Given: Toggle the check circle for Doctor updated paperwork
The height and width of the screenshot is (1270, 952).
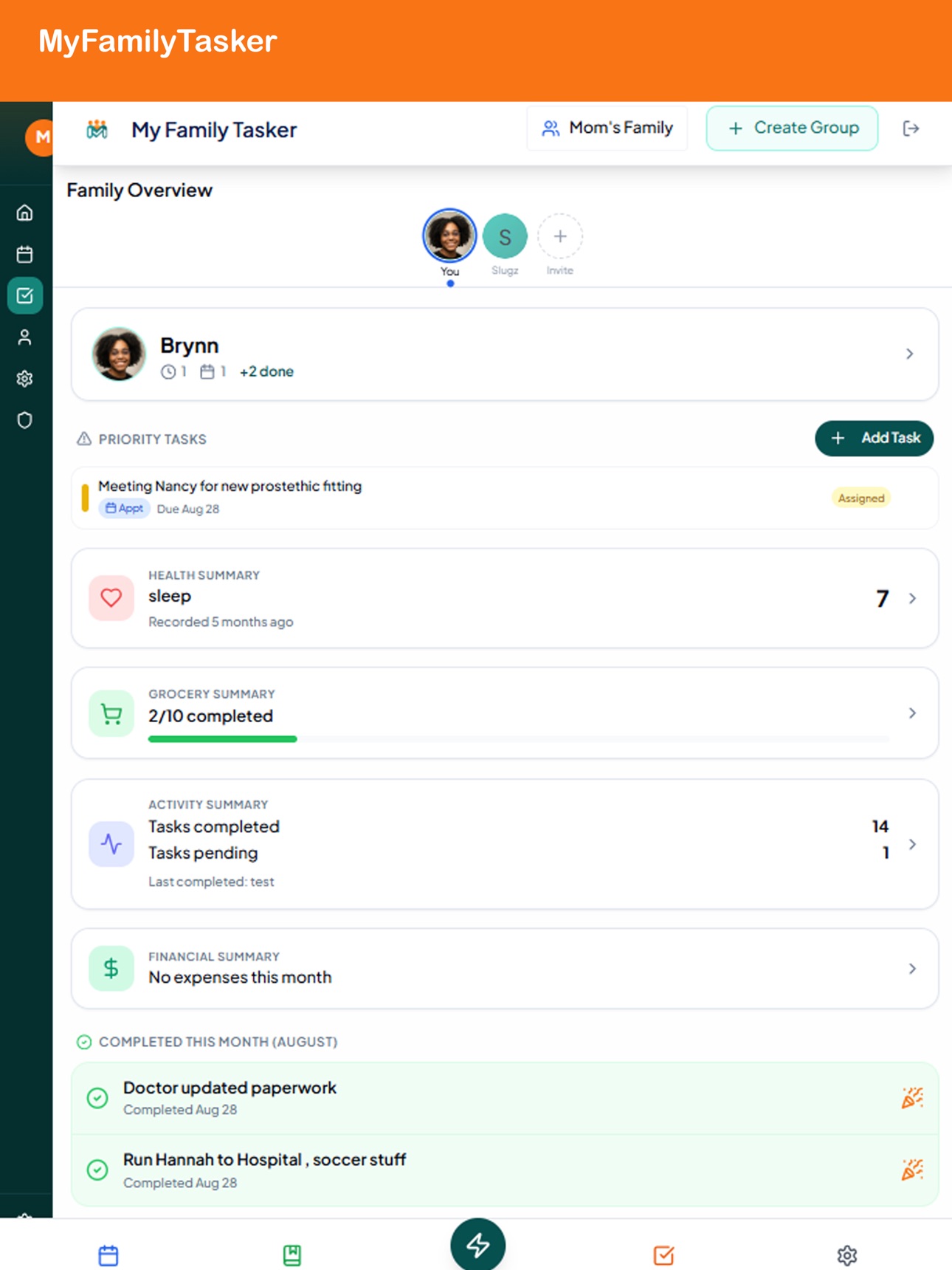Looking at the screenshot, I should pos(97,1098).
